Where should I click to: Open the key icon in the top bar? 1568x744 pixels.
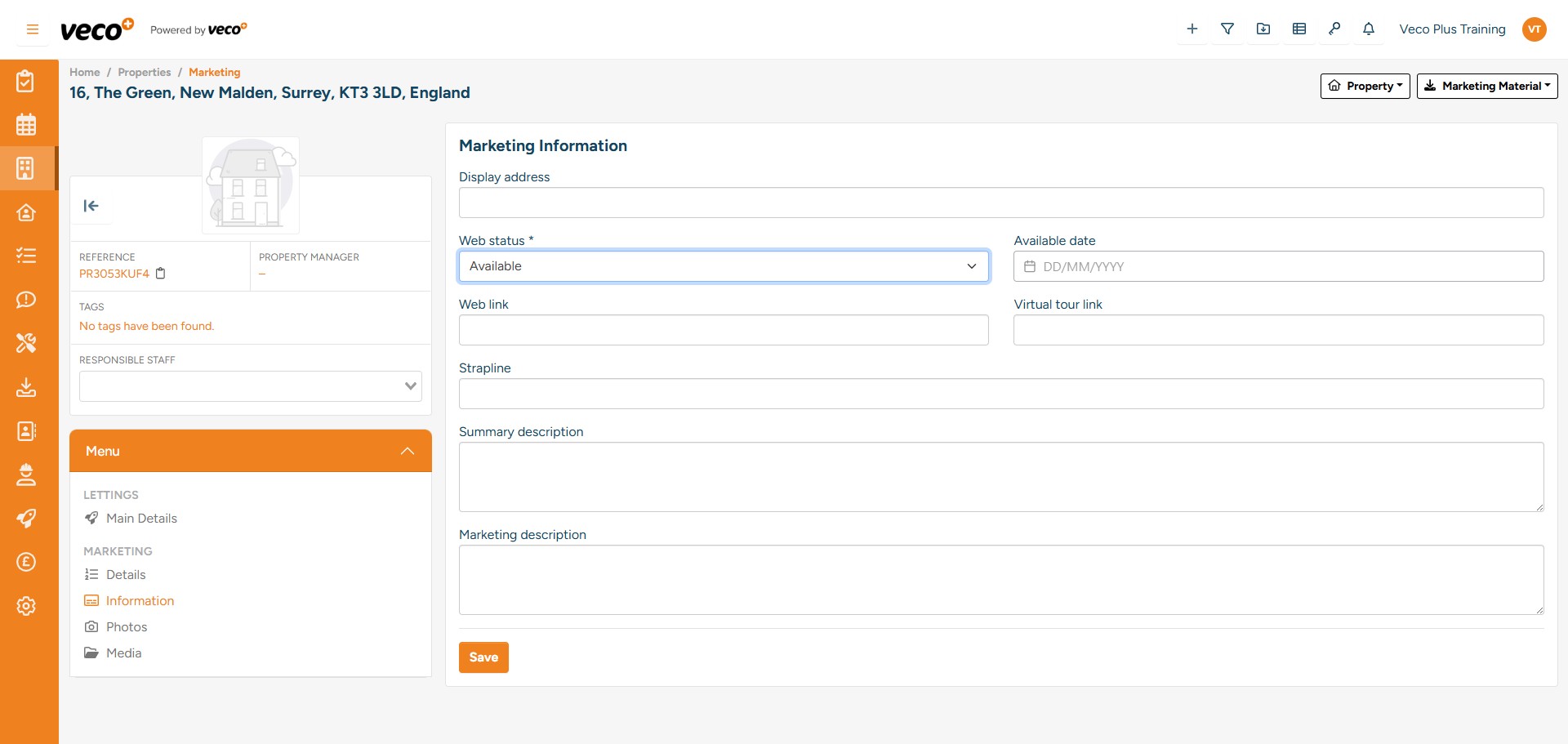click(1334, 29)
